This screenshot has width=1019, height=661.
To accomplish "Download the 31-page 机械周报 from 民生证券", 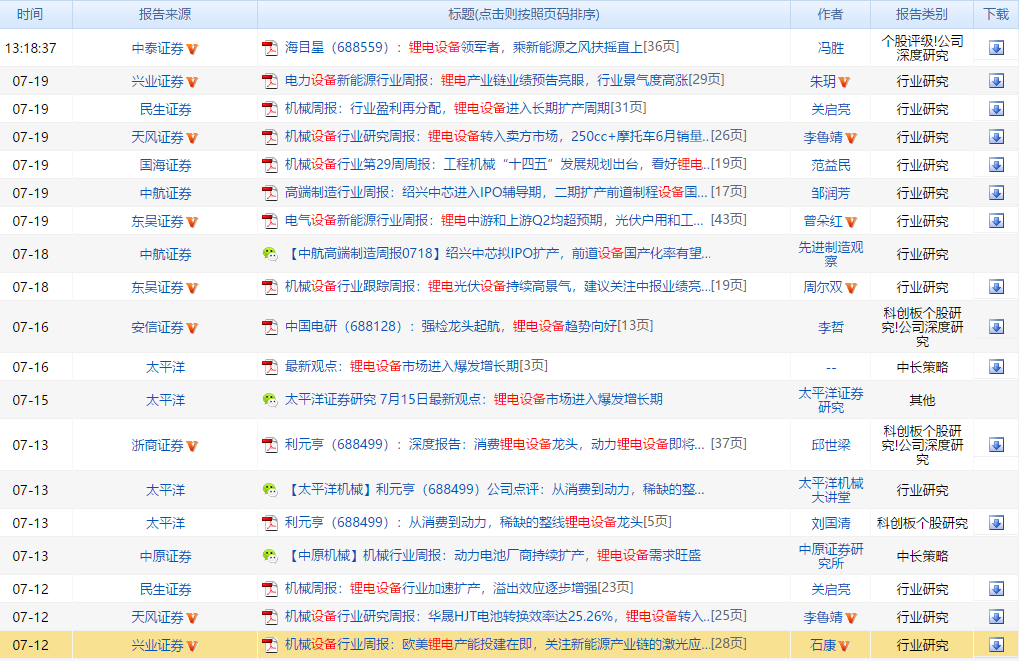I will click(996, 109).
